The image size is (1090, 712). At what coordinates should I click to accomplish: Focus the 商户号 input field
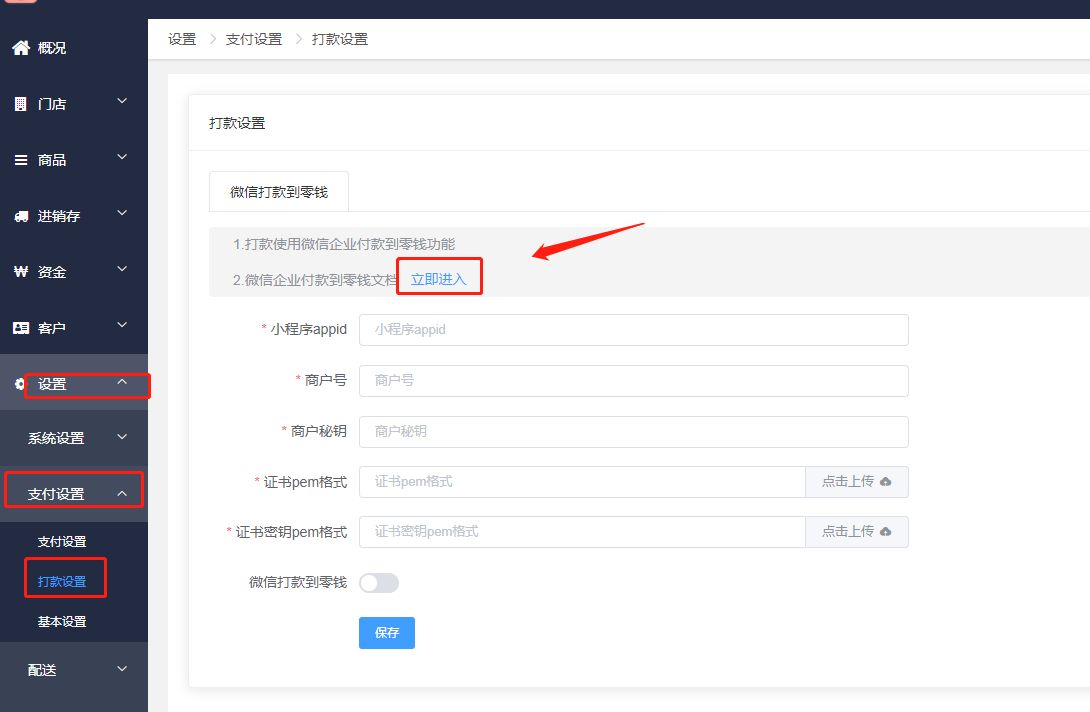[x=633, y=381]
